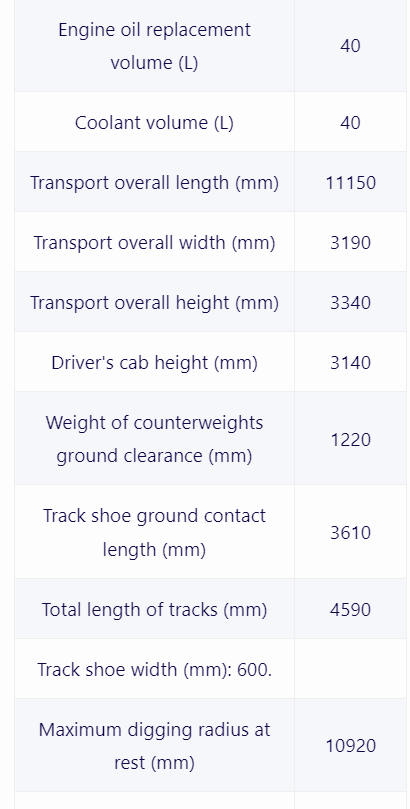The image size is (410, 809).
Task: Select the Track shoe width (mm): 600 cell
Action: pos(154,669)
